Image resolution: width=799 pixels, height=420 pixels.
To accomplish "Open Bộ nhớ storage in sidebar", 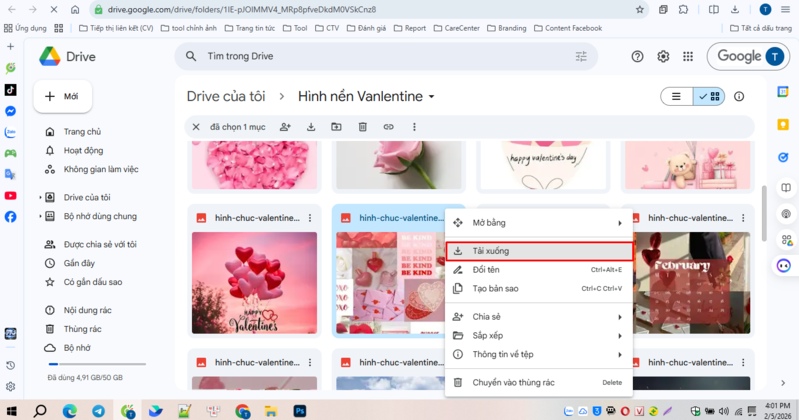I will click(x=77, y=348).
